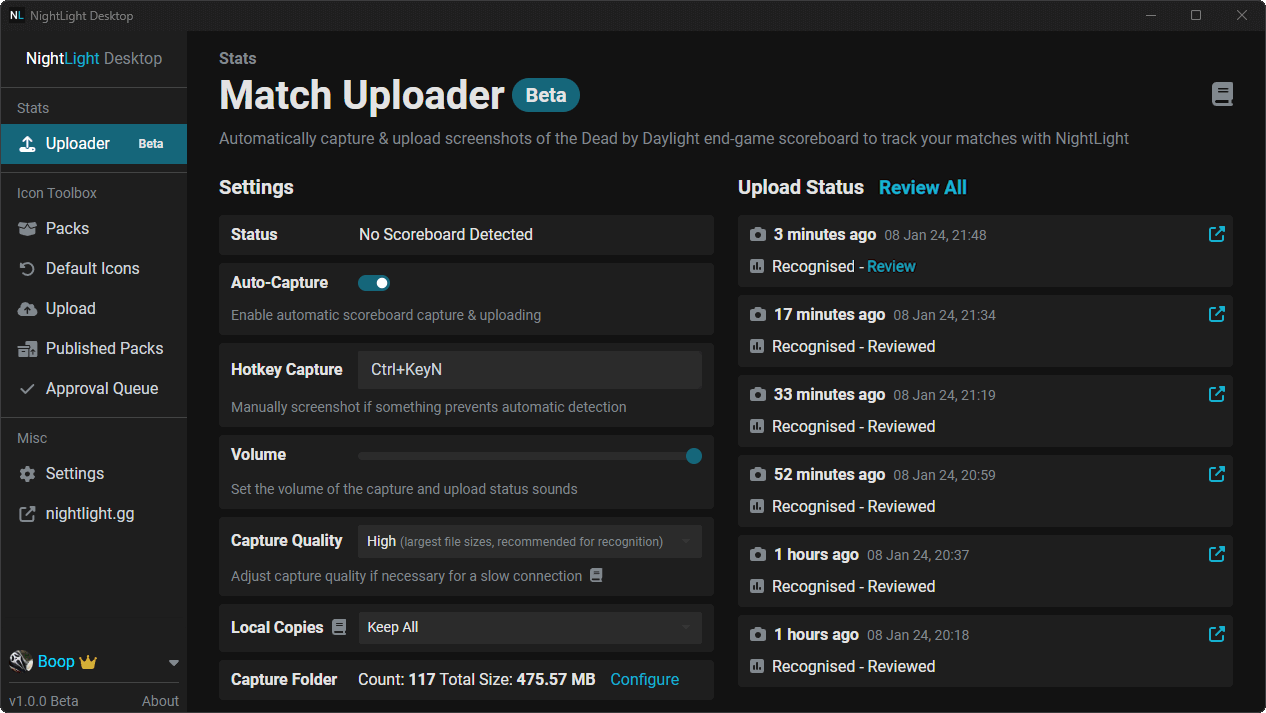Open Settings via the gear icon

click(x=29, y=473)
